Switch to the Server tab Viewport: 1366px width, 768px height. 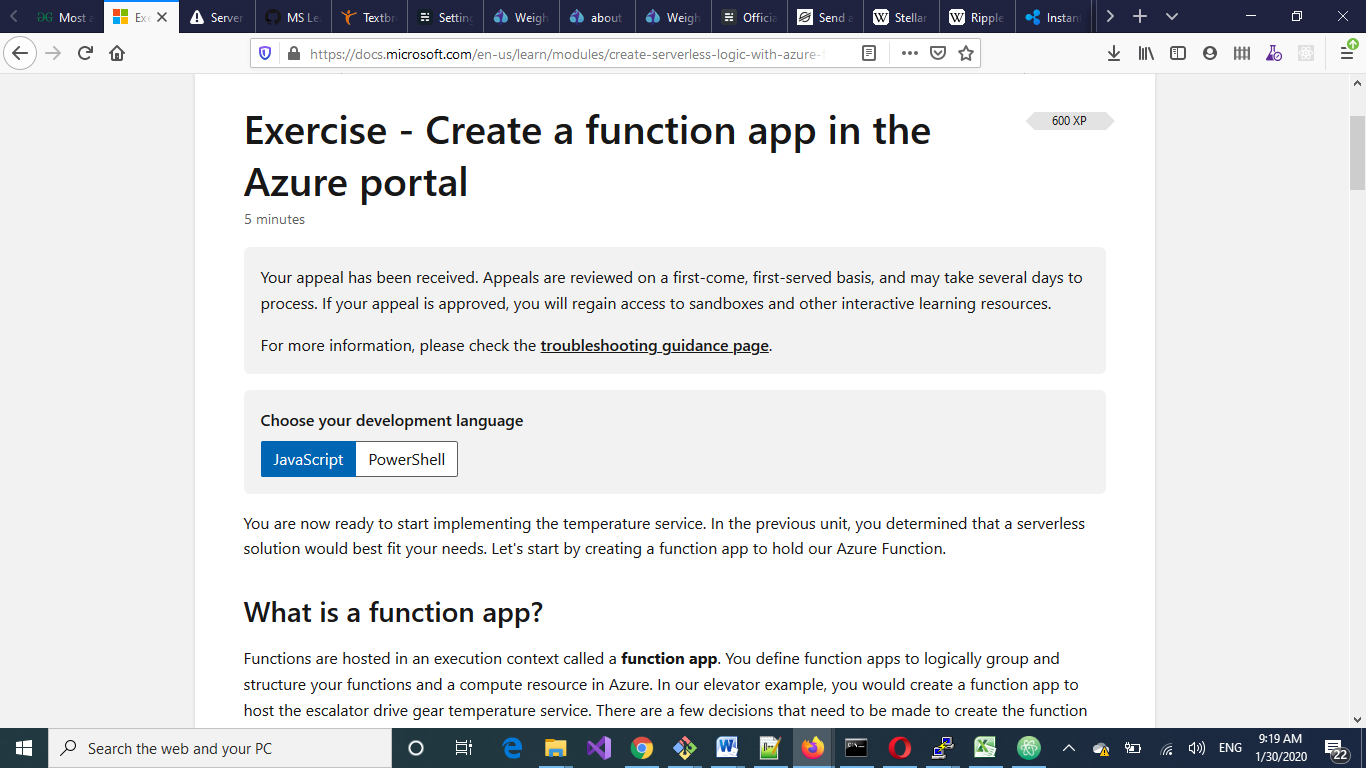click(218, 17)
